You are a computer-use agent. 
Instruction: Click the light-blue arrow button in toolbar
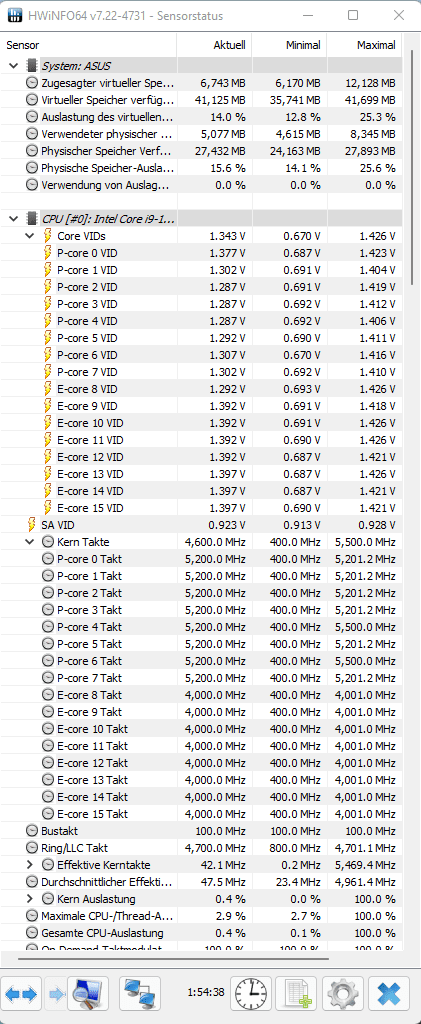(57, 994)
